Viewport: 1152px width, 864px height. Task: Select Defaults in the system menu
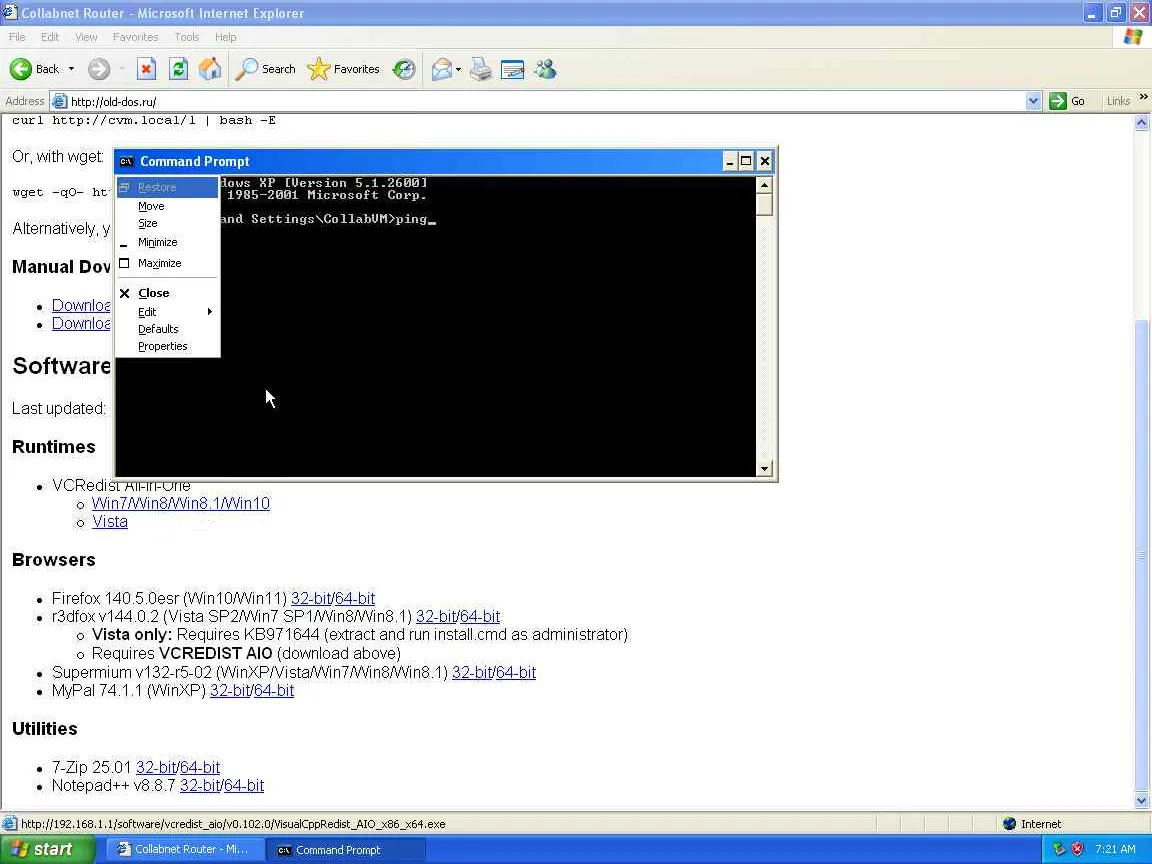(x=168, y=329)
